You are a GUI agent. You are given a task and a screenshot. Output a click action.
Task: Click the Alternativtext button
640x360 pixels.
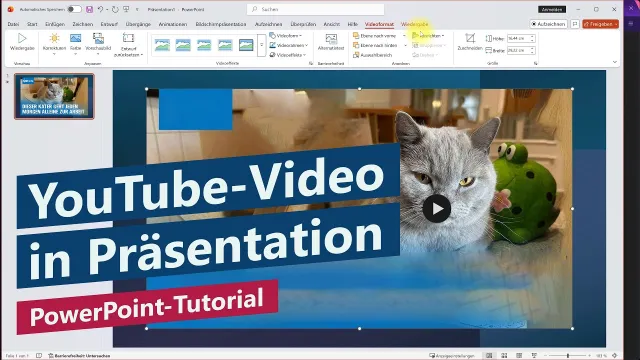click(331, 42)
